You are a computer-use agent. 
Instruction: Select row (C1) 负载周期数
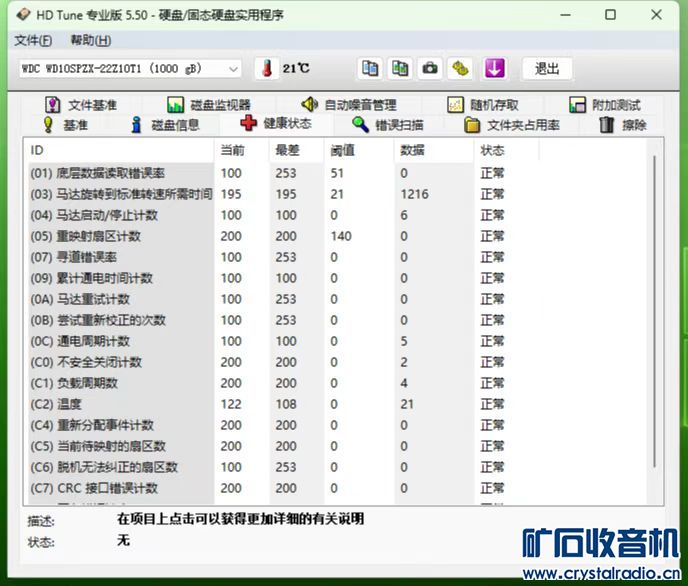pyautogui.click(x=338, y=383)
